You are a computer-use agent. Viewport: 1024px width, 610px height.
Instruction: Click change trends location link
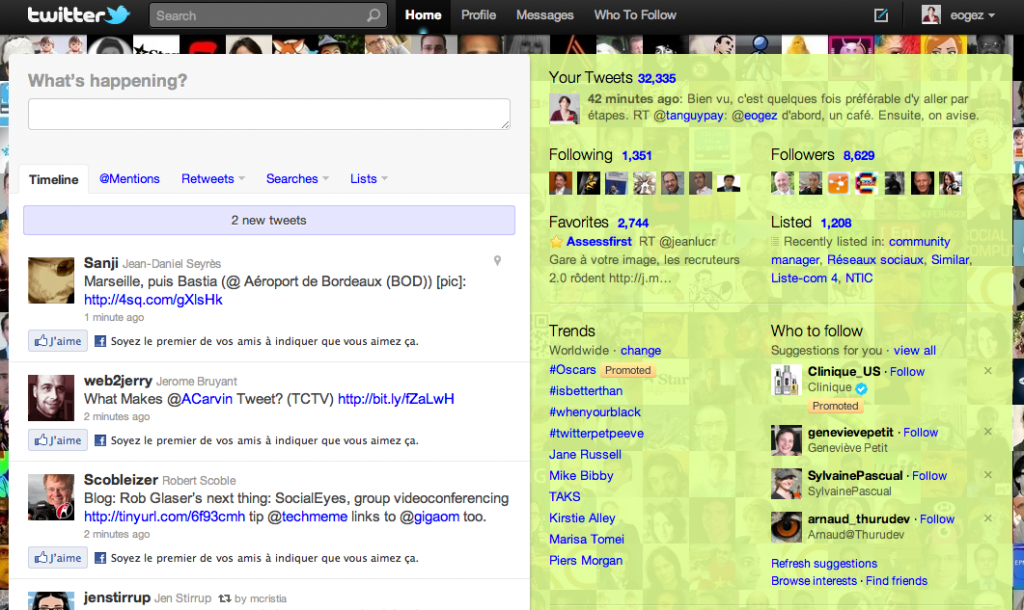point(641,350)
